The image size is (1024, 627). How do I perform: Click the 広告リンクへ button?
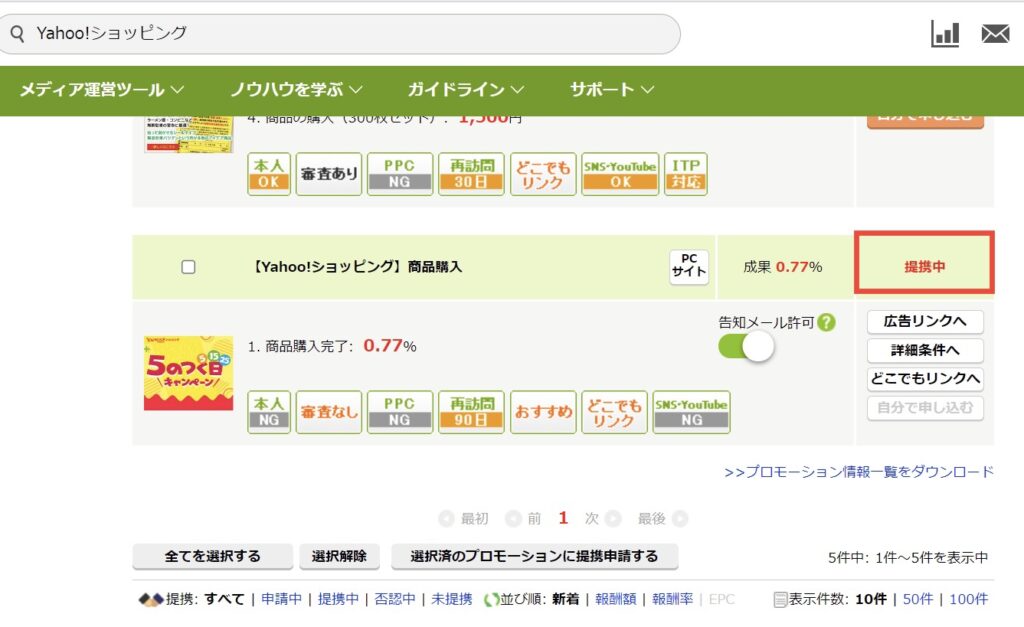(x=925, y=322)
